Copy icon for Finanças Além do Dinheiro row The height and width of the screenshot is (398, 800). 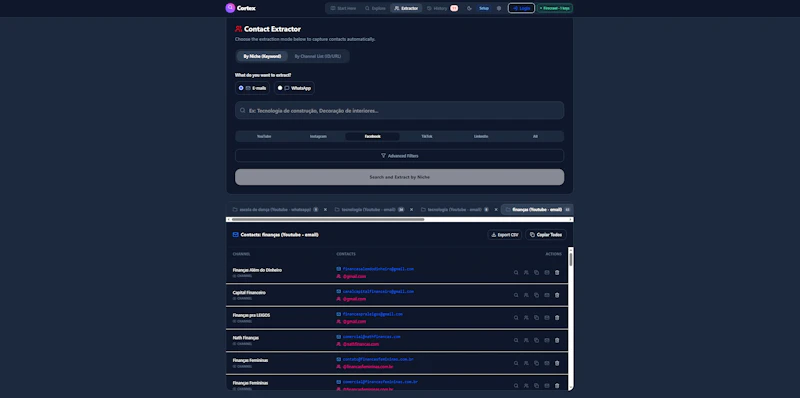click(x=536, y=272)
